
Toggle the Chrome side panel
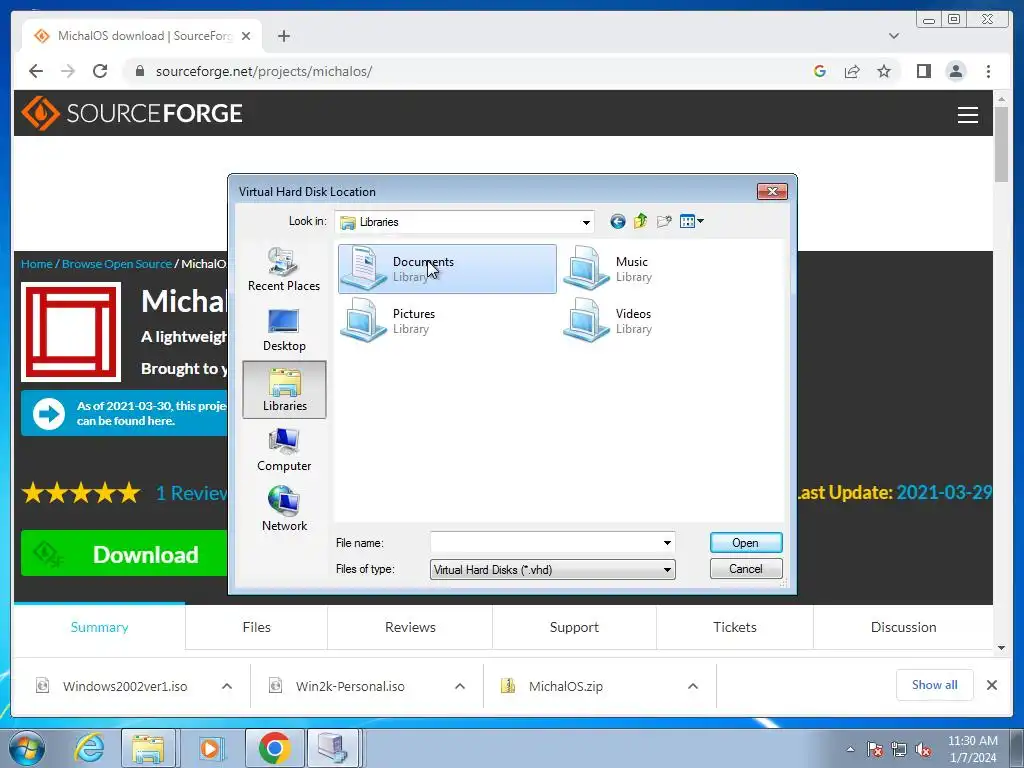tap(923, 71)
